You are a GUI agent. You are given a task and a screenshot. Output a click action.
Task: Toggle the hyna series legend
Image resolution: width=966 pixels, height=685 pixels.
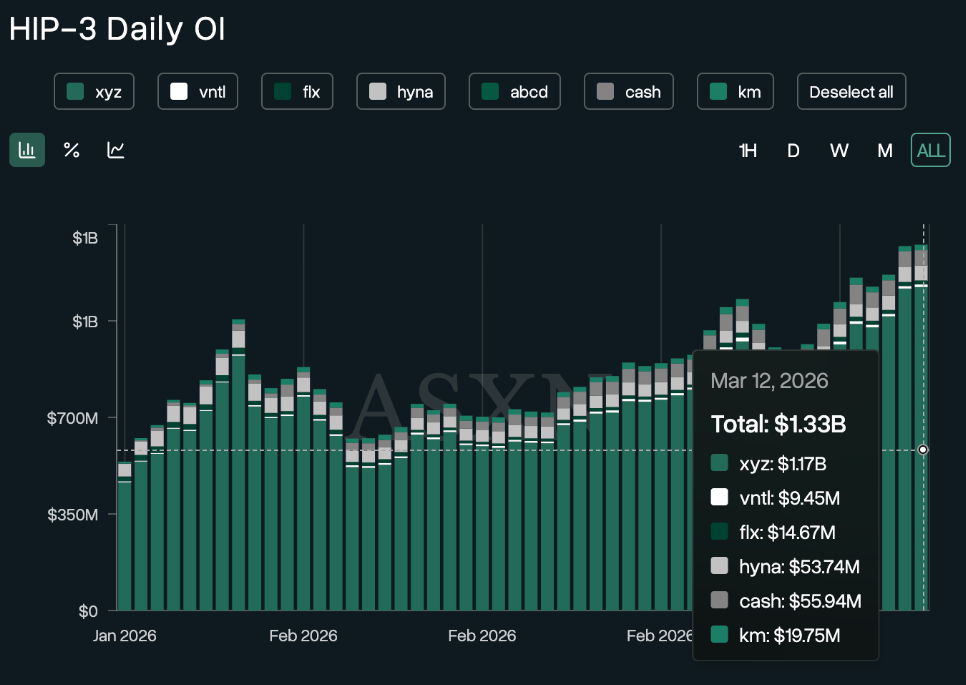coord(401,92)
